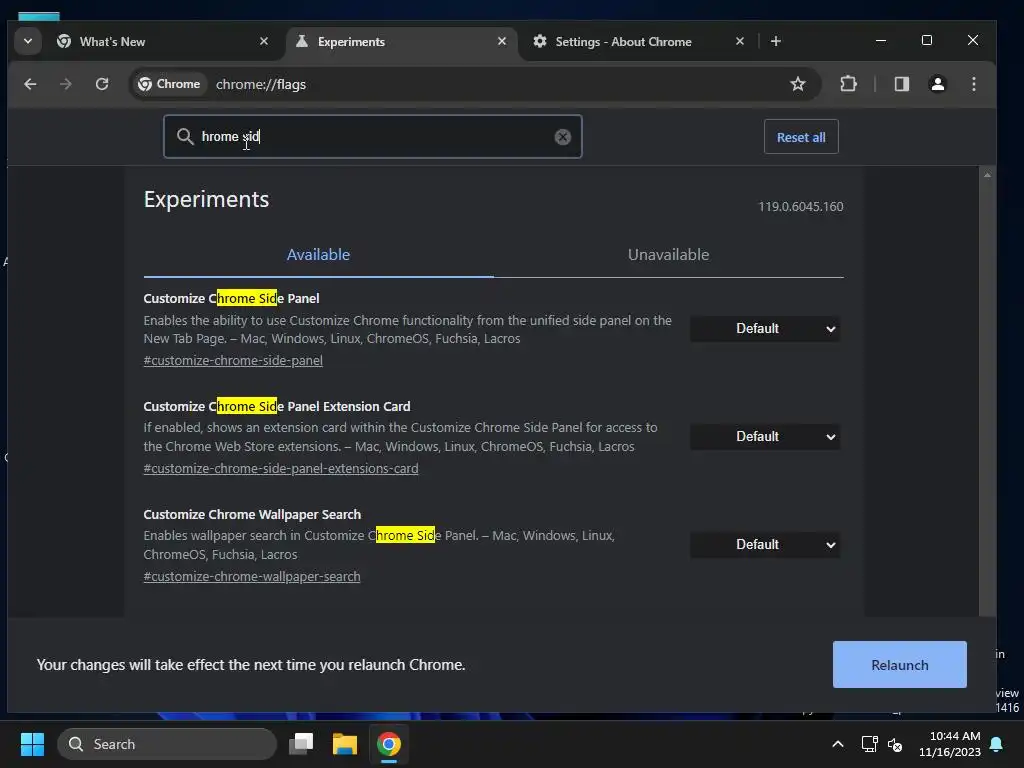Click the Experiments heading

[x=206, y=199]
